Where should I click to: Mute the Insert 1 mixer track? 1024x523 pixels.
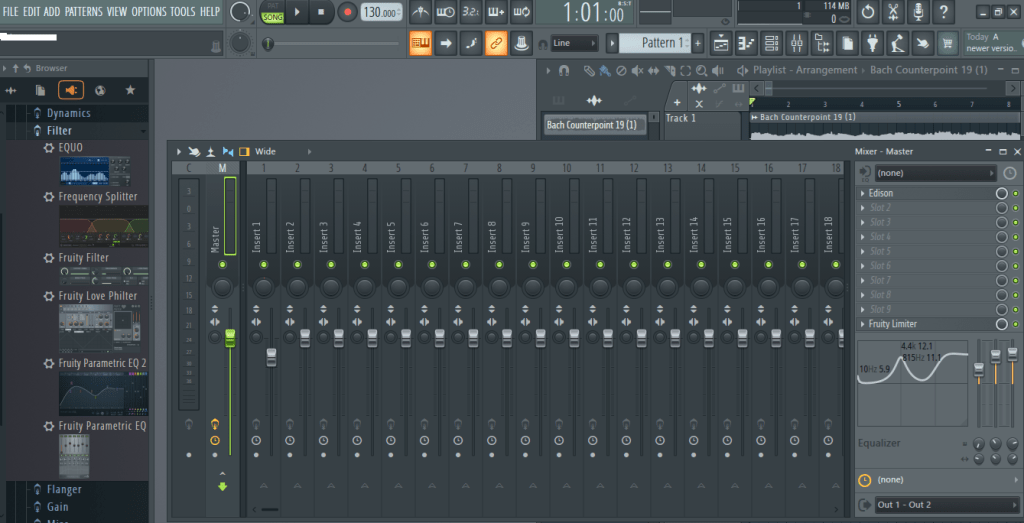click(256, 264)
